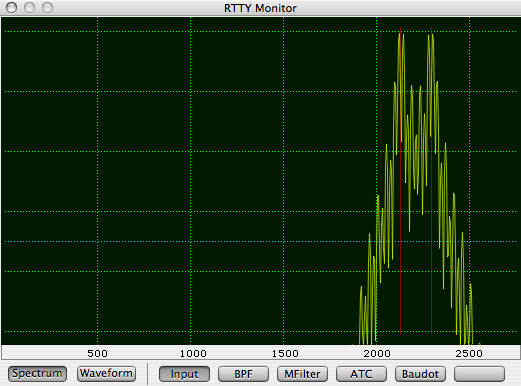Screen dimensions: 521x386
Task: Click the blank button after Baudot
Action: 479,374
